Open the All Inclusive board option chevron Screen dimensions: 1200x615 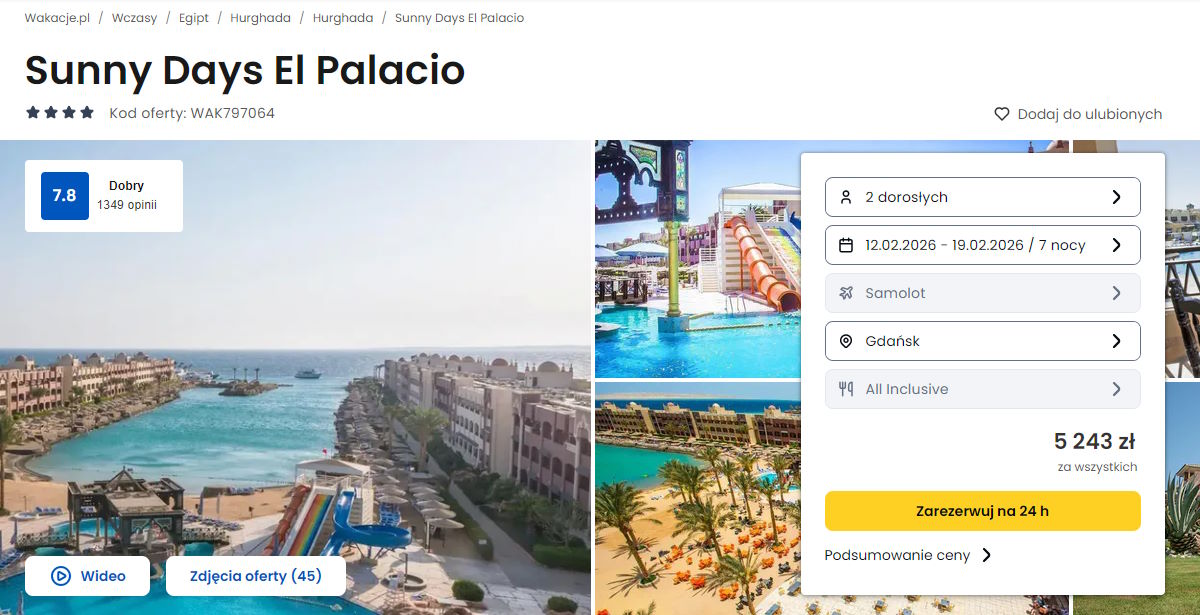point(1116,389)
